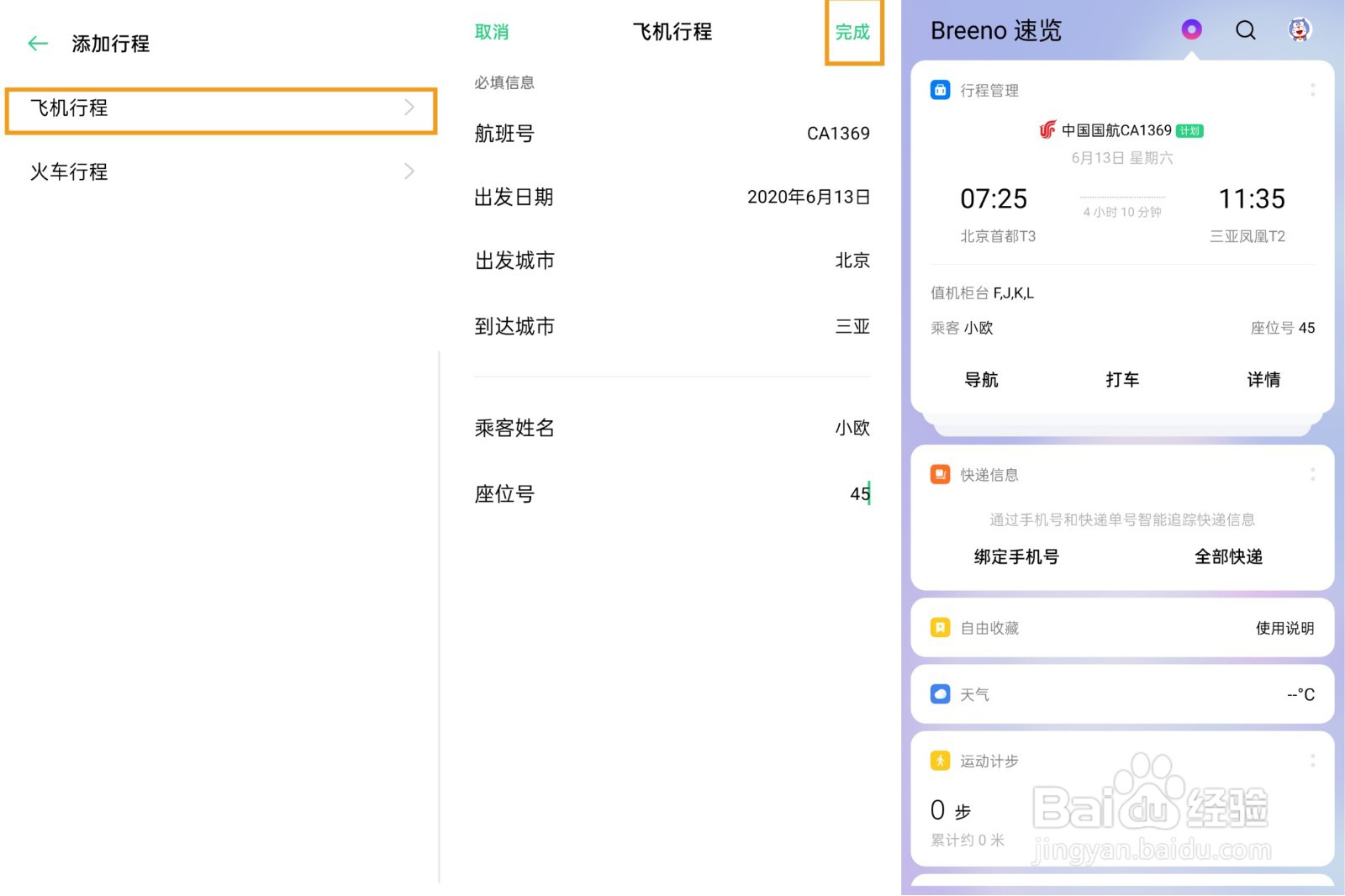
Task: Click the Air China logo on the flight
Action: point(1047,130)
